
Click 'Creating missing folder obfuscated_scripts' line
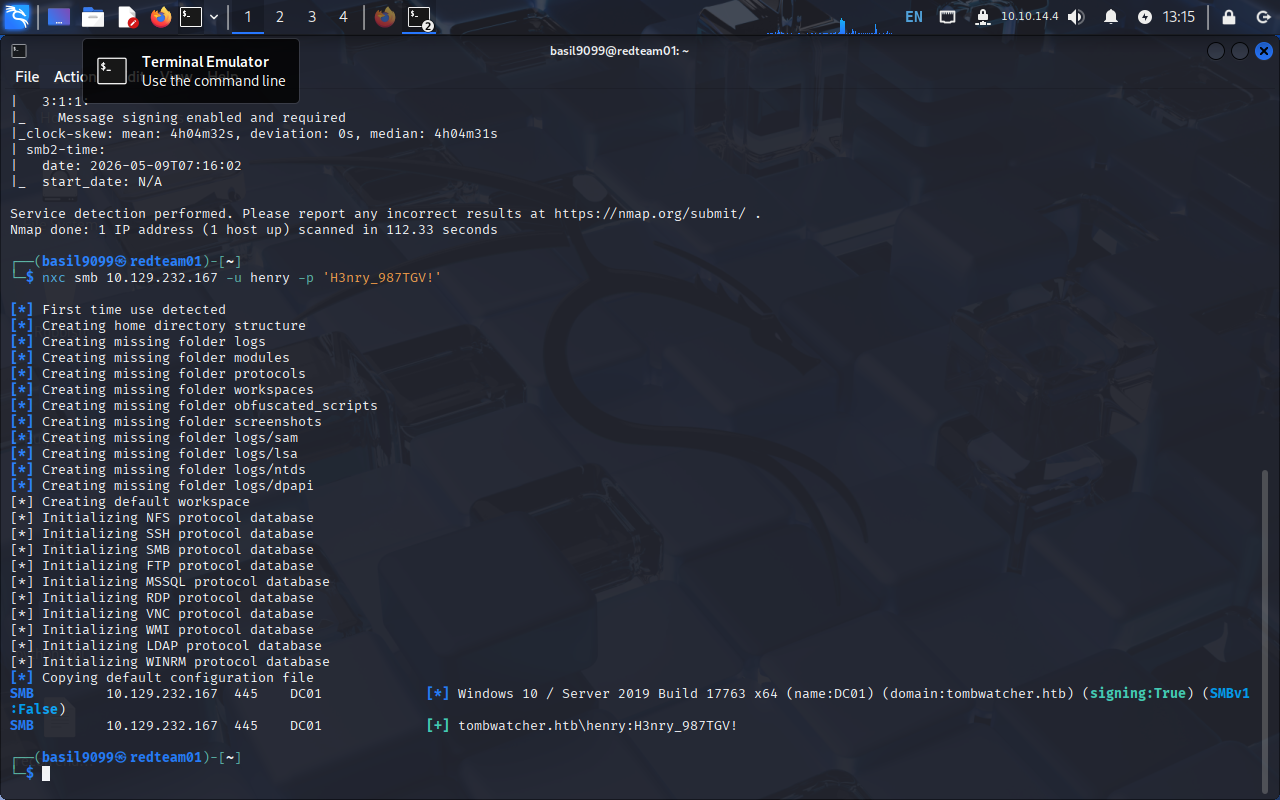[x=194, y=406]
